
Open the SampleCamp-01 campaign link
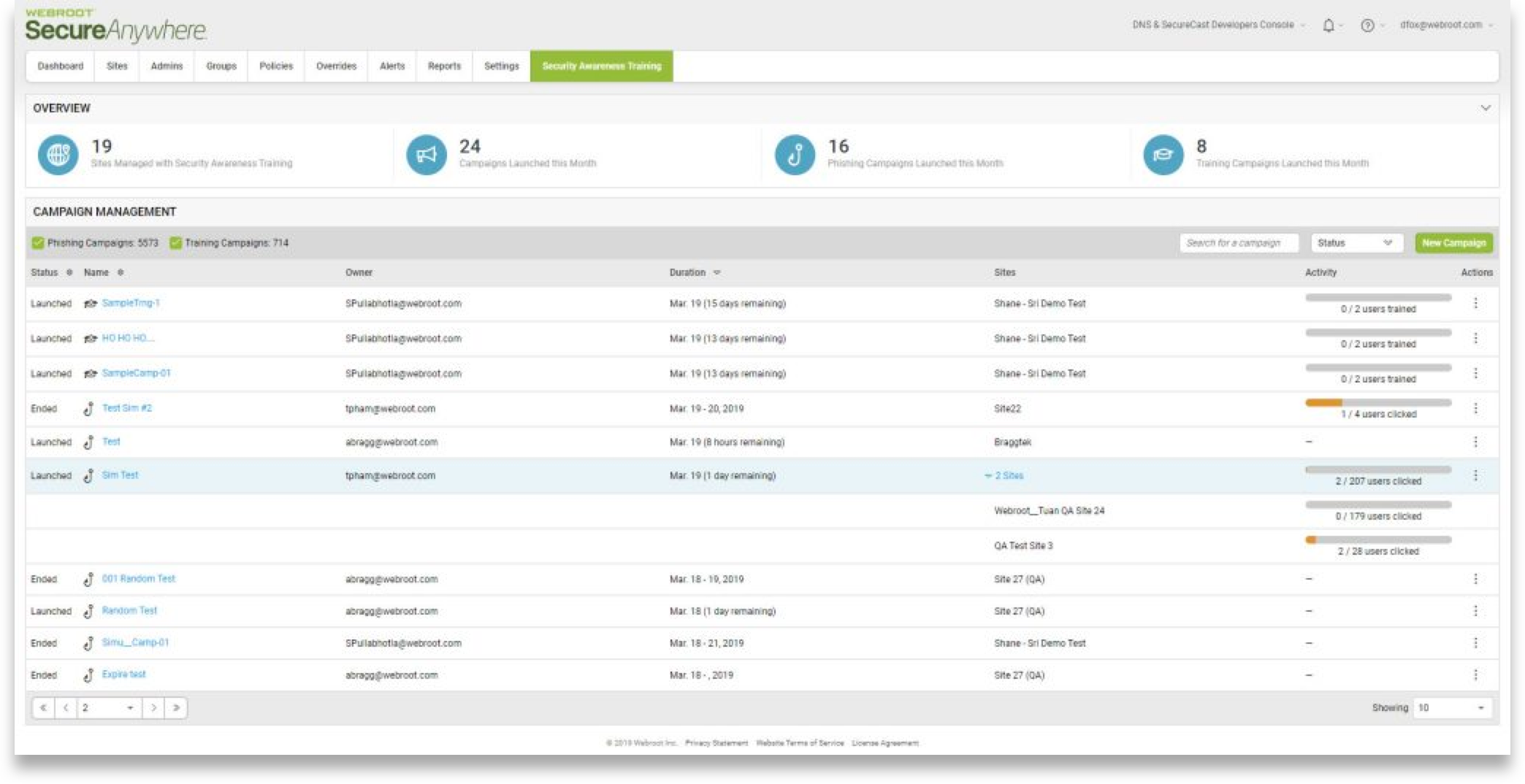tap(136, 373)
